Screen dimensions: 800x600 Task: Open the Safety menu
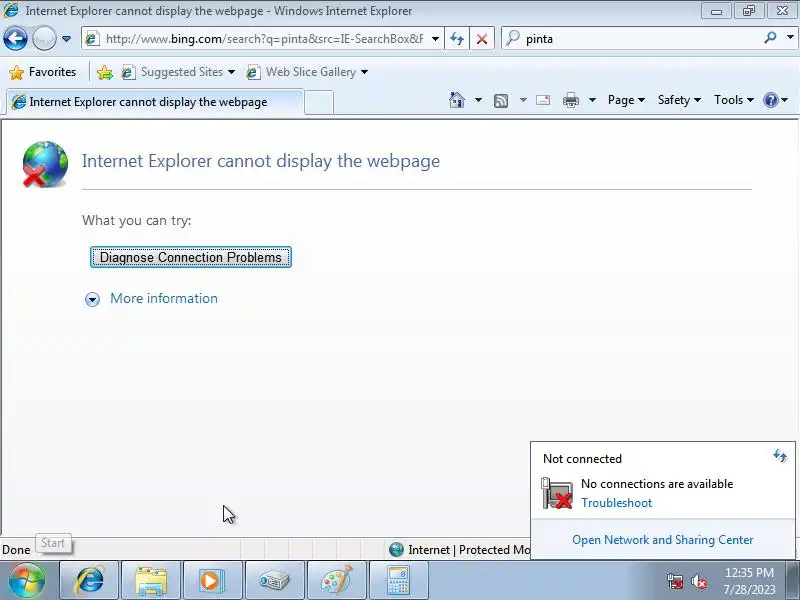pyautogui.click(x=679, y=100)
